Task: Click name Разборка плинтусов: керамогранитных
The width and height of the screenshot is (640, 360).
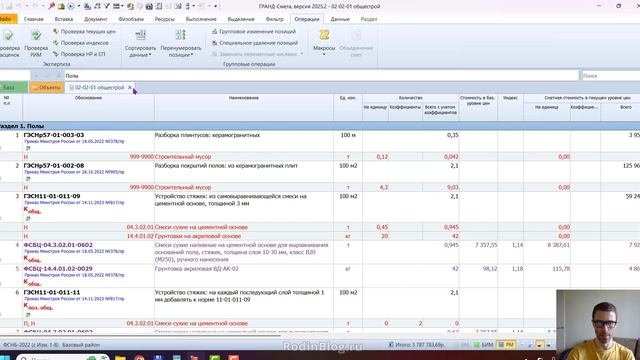Action: click(207, 135)
